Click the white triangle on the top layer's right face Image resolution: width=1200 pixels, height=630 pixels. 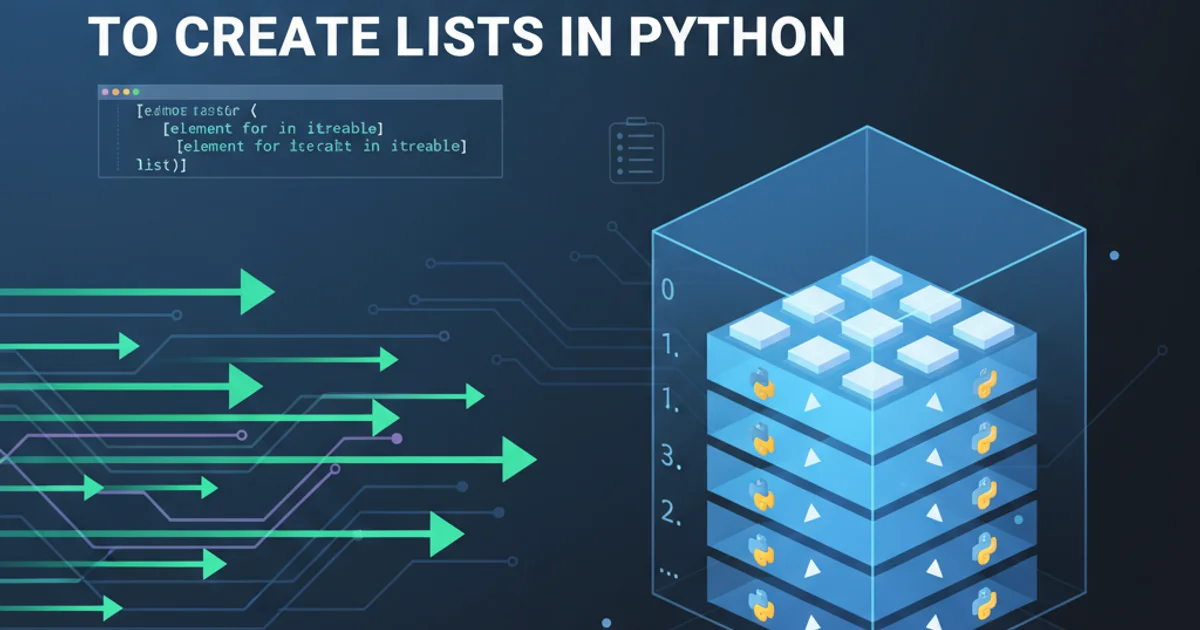click(x=934, y=402)
